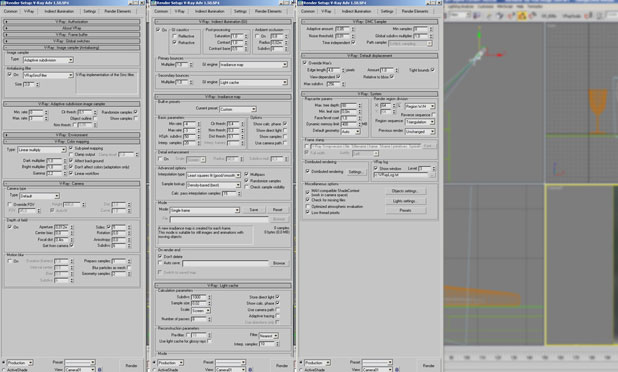618x372 pixels.
Task: Click the yellow highlighted icon in main toolbar
Action: point(521,16)
